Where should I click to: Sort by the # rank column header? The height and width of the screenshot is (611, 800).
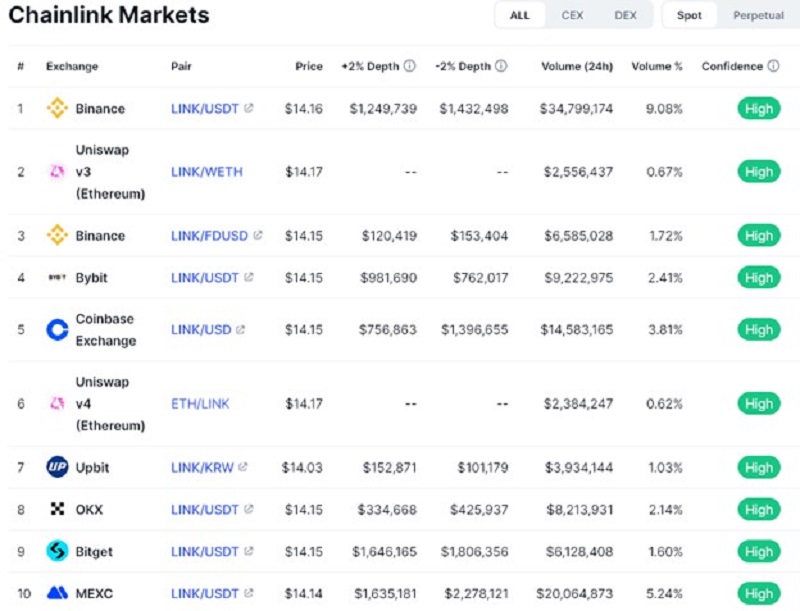tap(20, 66)
